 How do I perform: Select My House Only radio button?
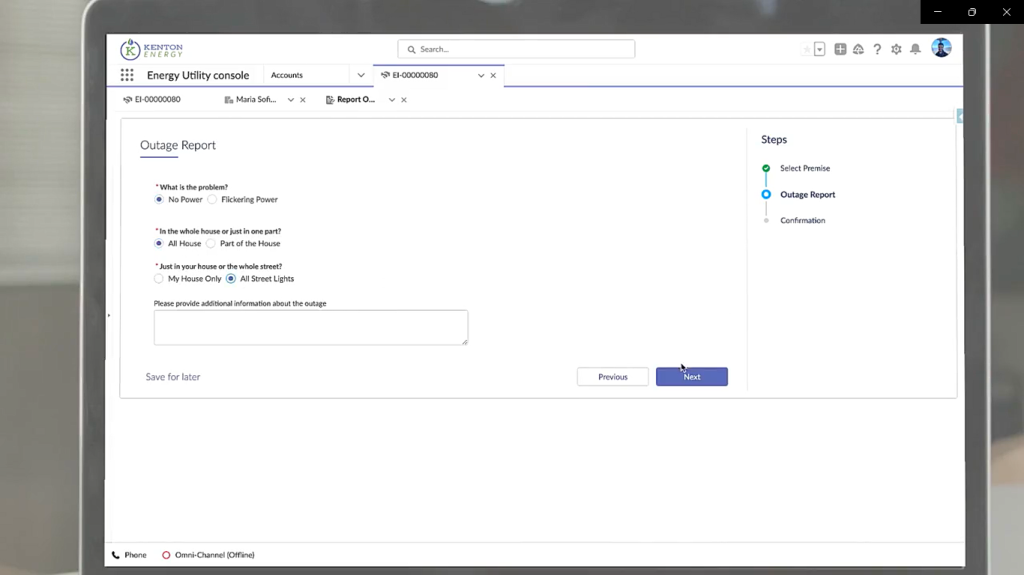click(159, 279)
